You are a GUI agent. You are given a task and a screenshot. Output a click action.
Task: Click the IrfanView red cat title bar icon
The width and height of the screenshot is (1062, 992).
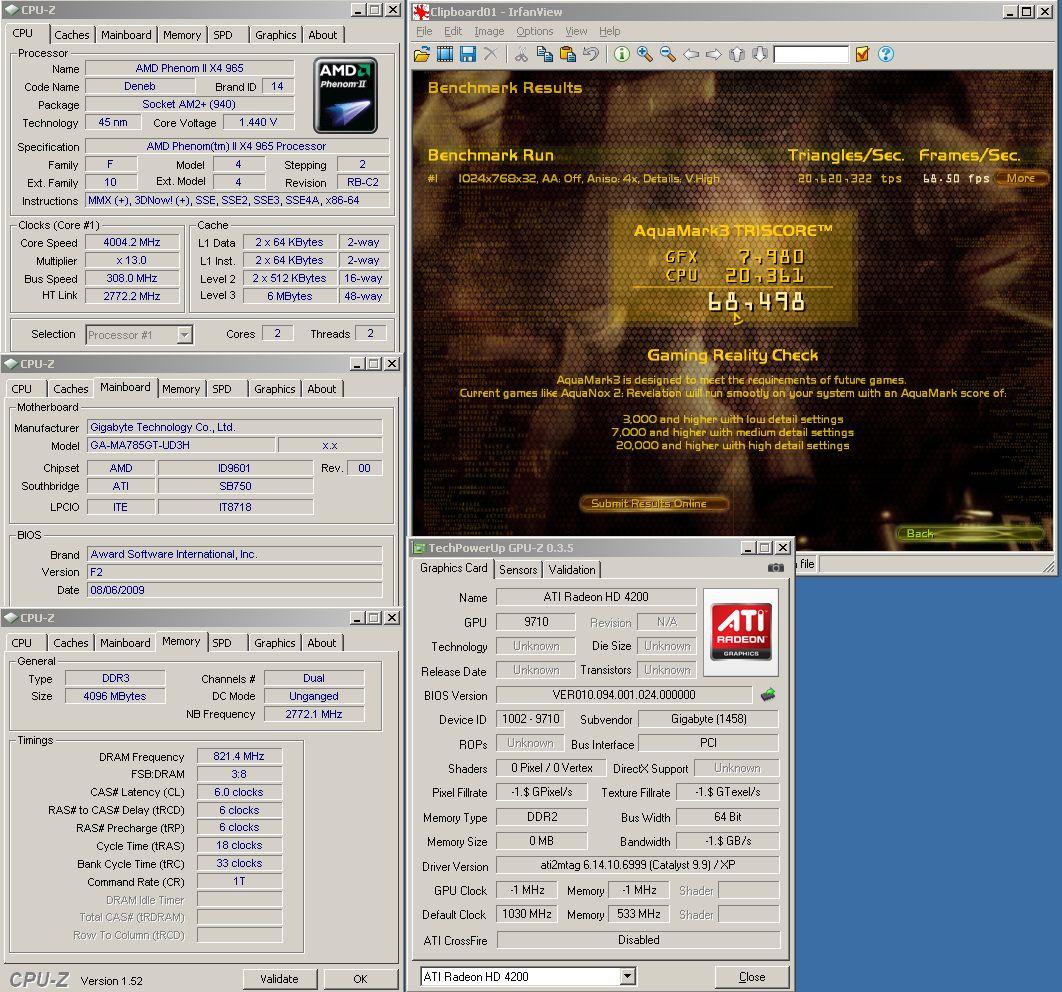tap(421, 12)
